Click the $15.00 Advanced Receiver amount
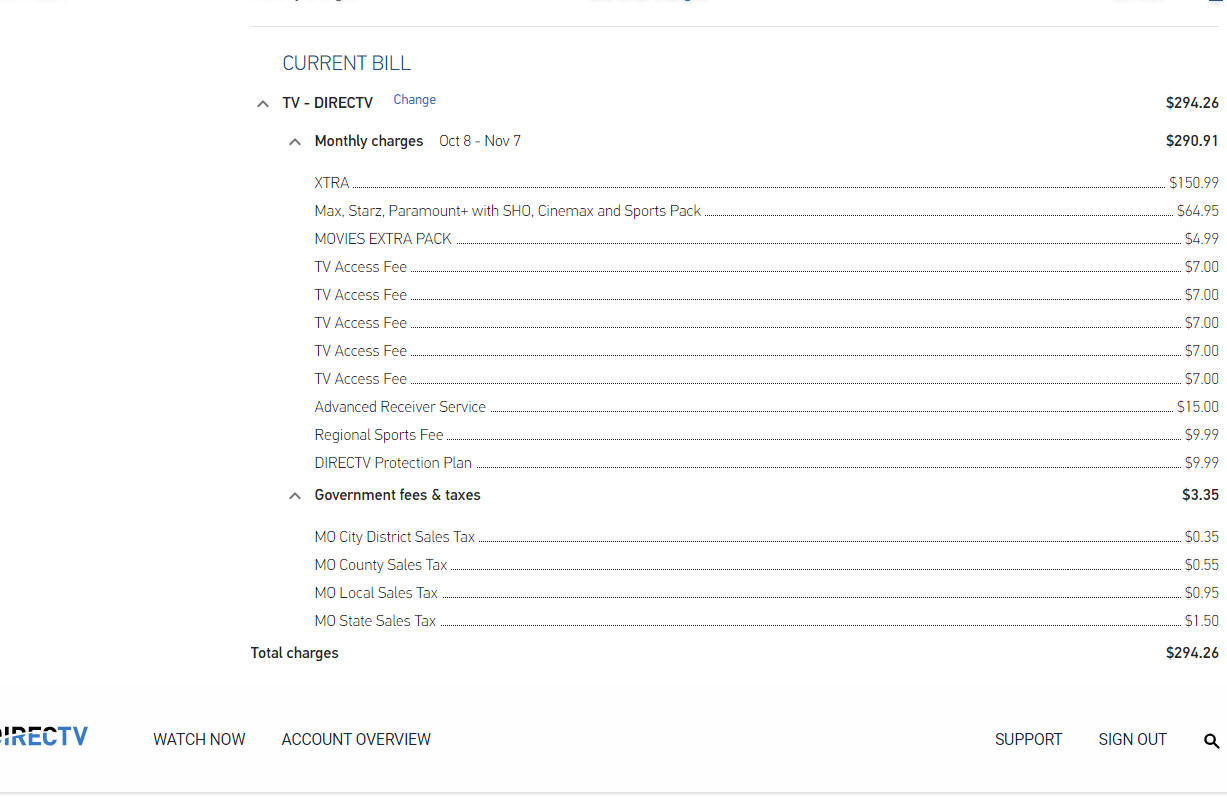The image size is (1227, 806). click(x=1198, y=407)
